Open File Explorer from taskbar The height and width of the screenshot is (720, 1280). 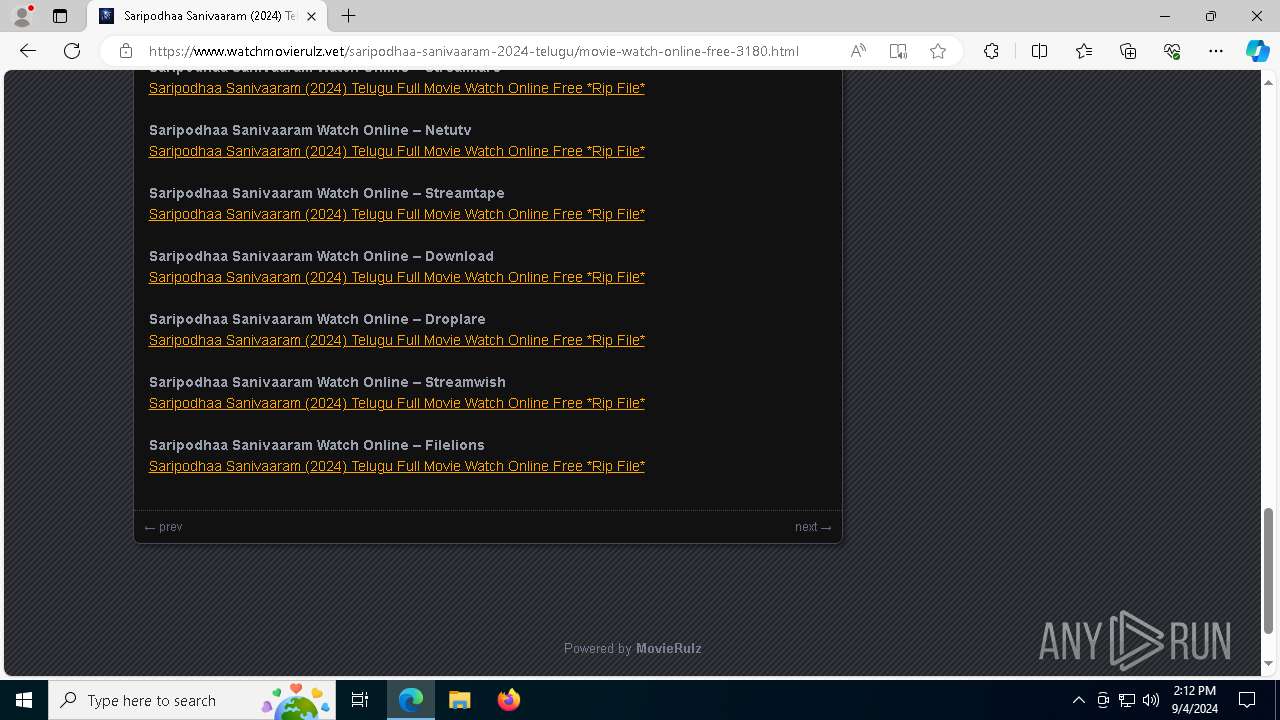459,700
